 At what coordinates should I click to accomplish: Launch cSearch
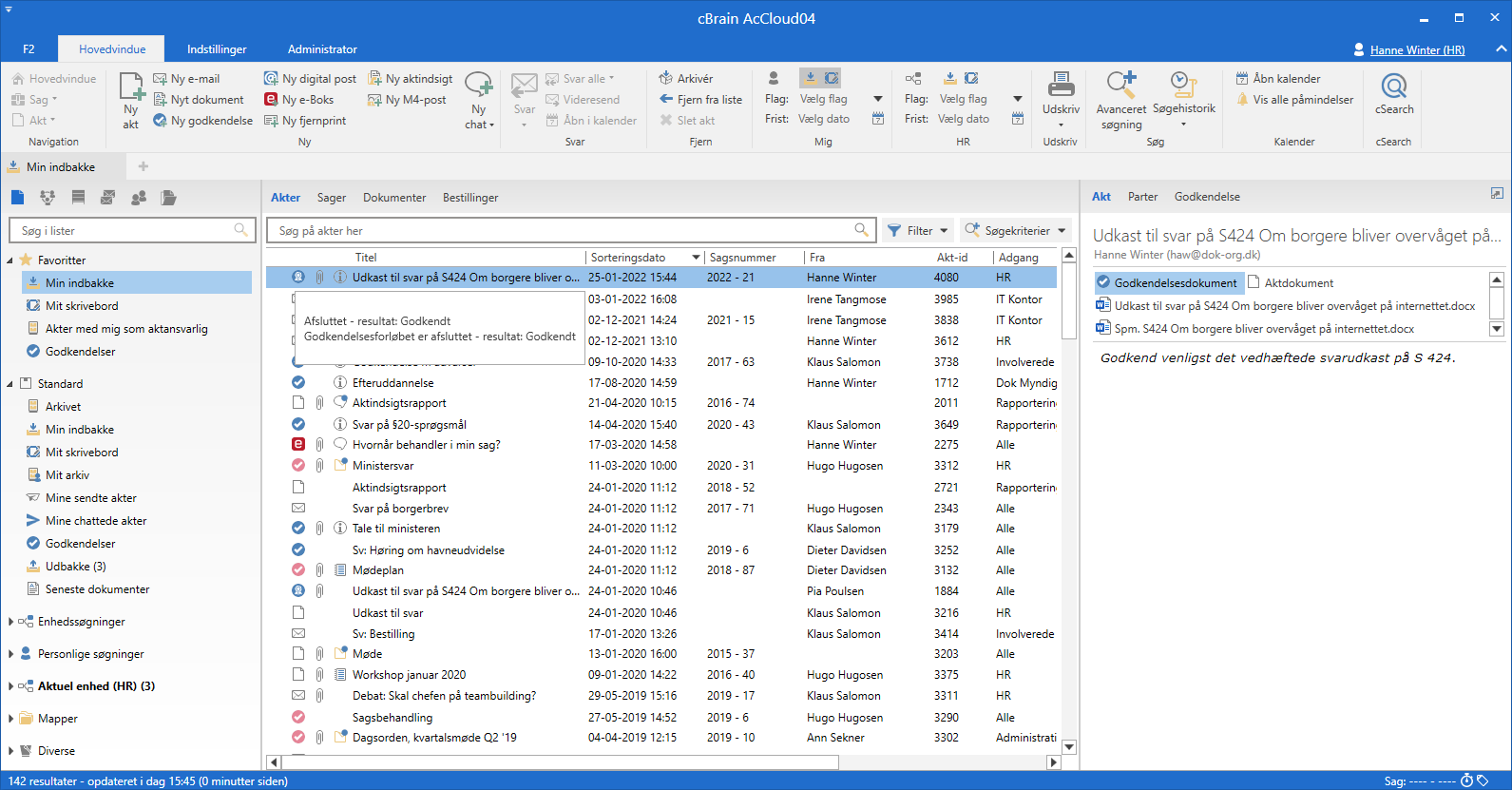1394,94
